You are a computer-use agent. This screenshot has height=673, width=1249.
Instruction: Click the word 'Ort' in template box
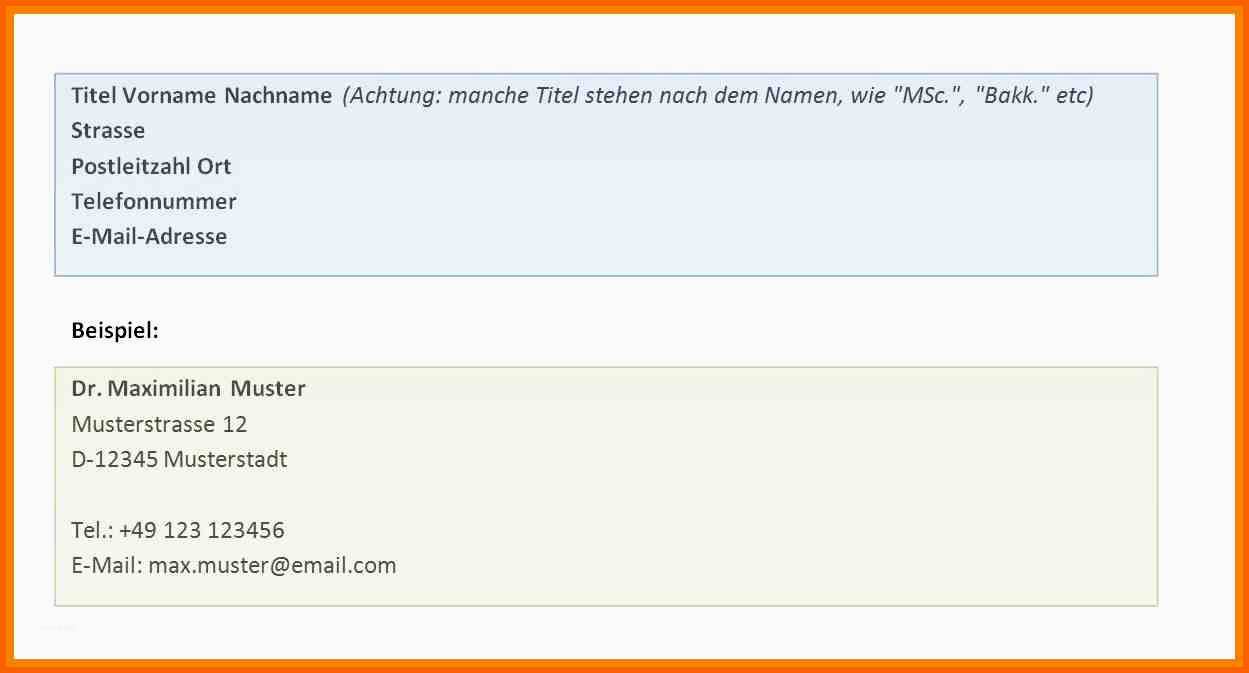(x=214, y=166)
